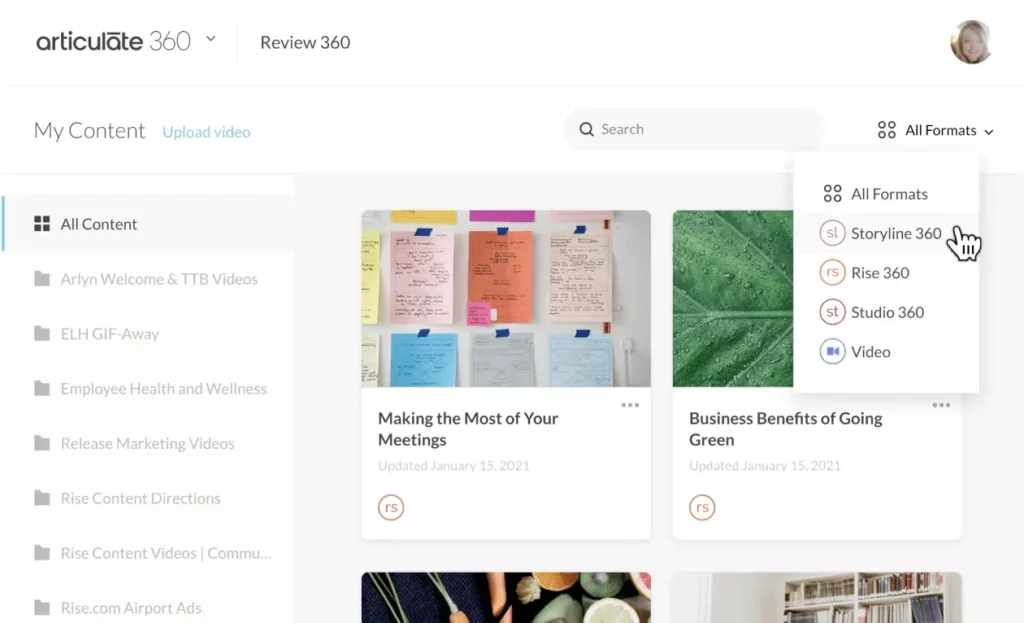1024x623 pixels.
Task: Expand the All Formats filter dropdown
Action: coord(936,130)
